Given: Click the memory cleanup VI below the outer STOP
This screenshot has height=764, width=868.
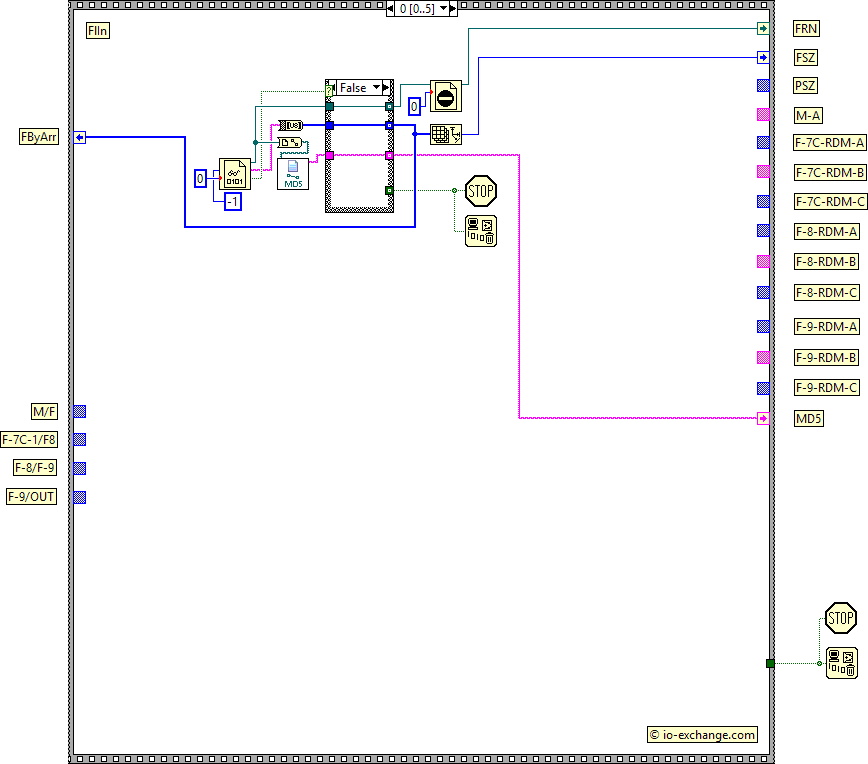Looking at the screenshot, I should click(841, 663).
